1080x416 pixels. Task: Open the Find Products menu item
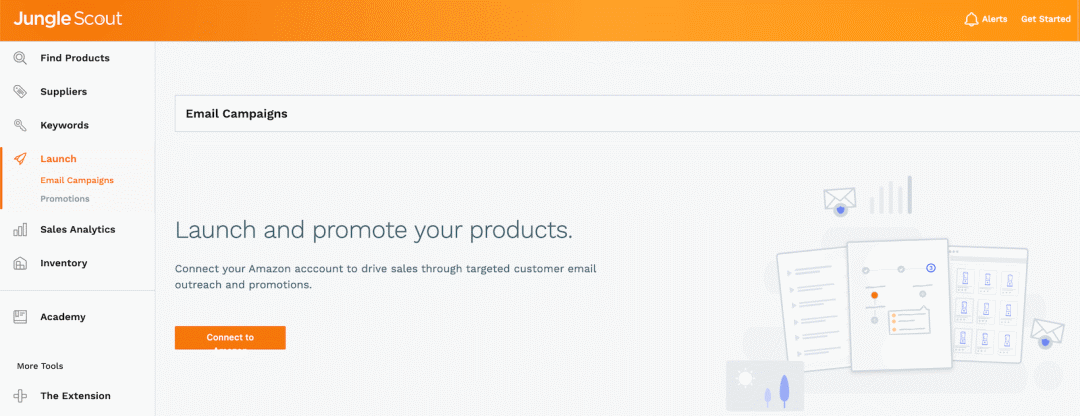75,58
